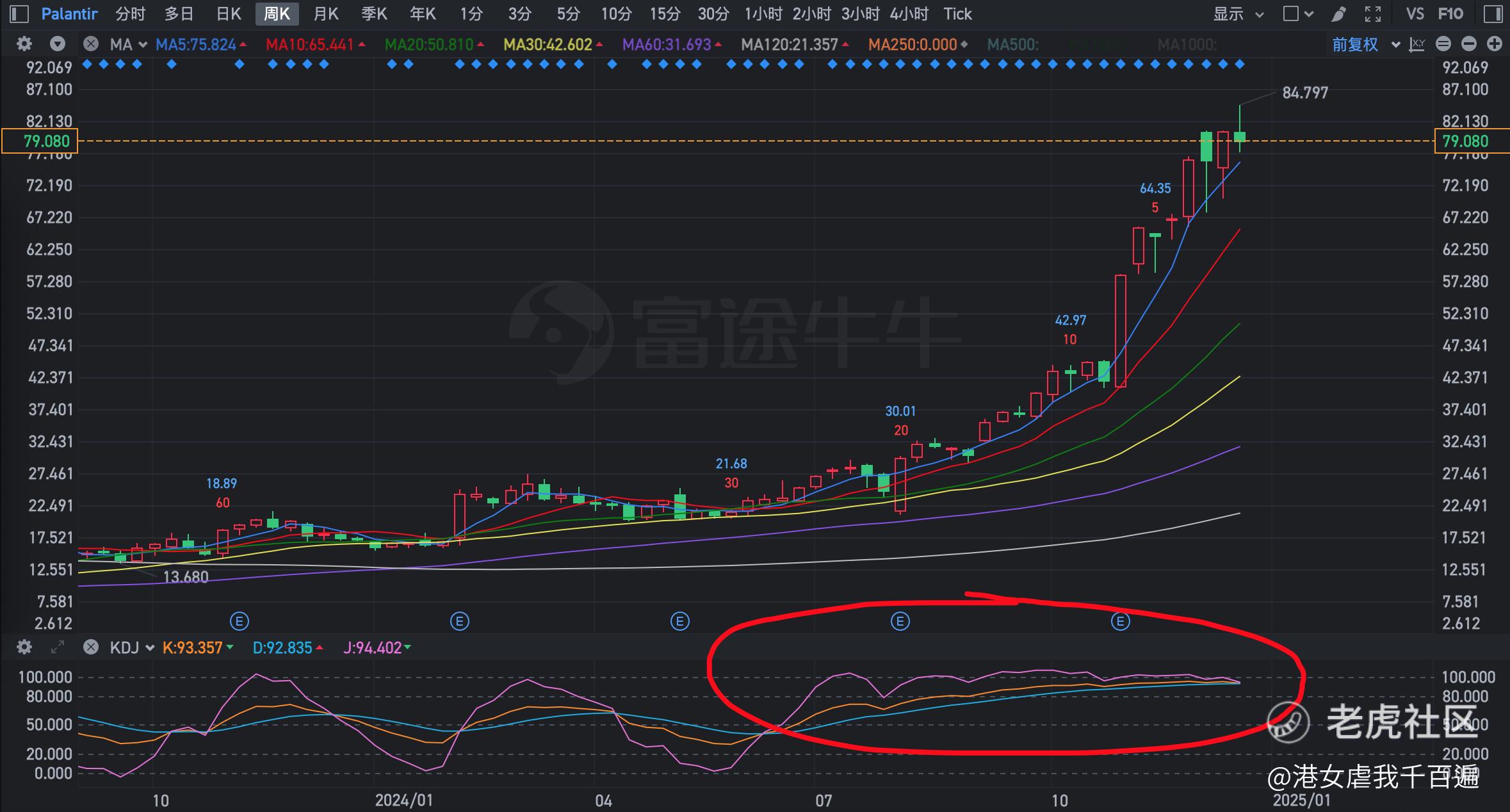Select the 15分 timeframe
The width and height of the screenshot is (1510, 812).
[x=665, y=13]
